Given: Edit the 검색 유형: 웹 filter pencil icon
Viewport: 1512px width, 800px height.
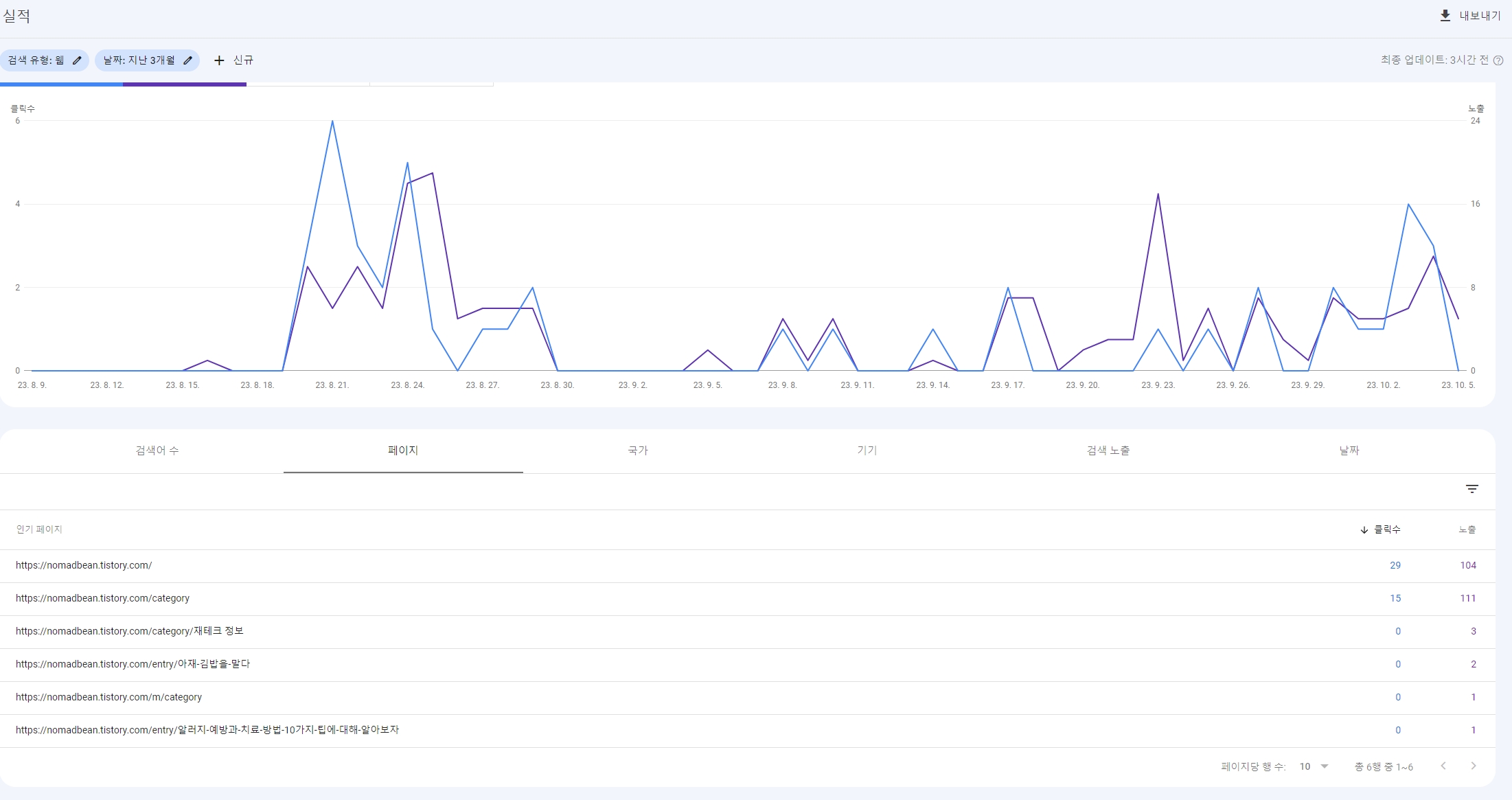Looking at the screenshot, I should 77,60.
